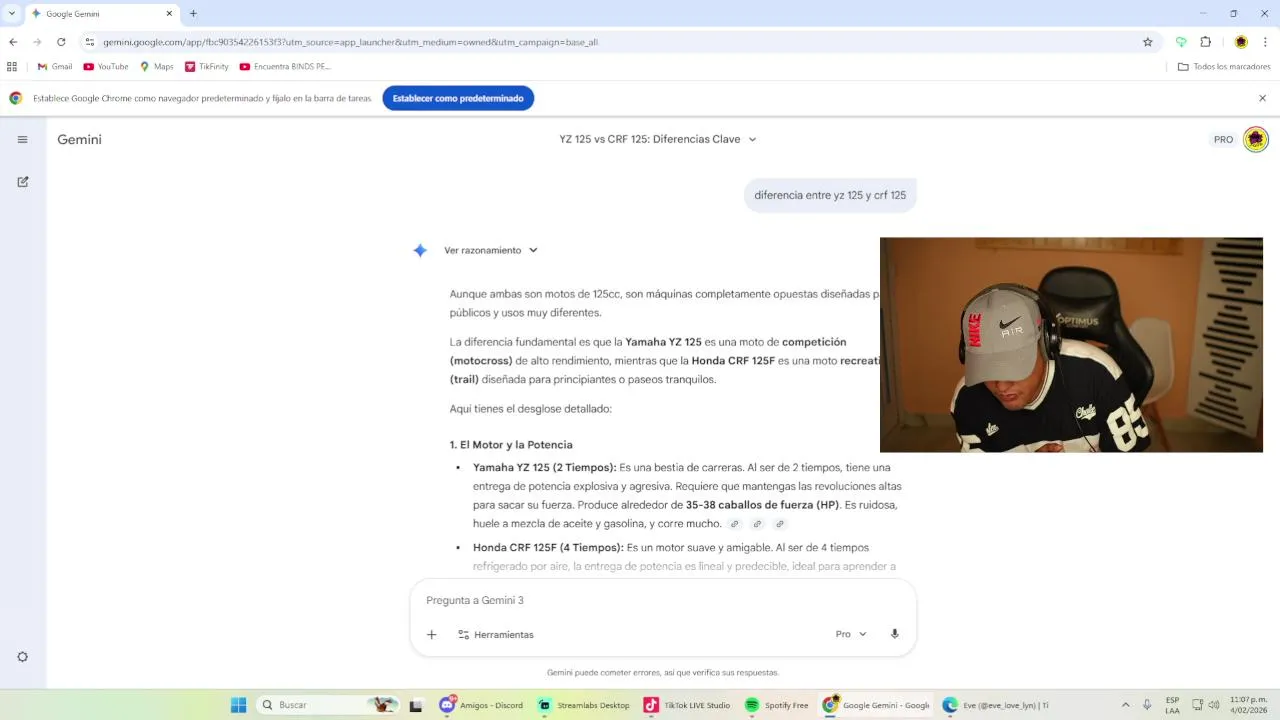Viewport: 1280px width, 720px height.
Task: Open the apps grid in bookmarks bar
Action: 12,67
